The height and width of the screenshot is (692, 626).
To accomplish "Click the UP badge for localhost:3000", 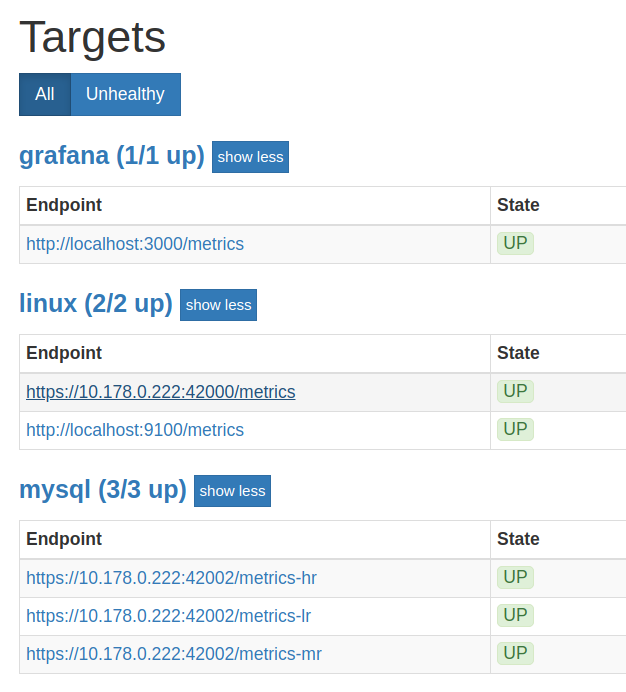I will pos(515,244).
